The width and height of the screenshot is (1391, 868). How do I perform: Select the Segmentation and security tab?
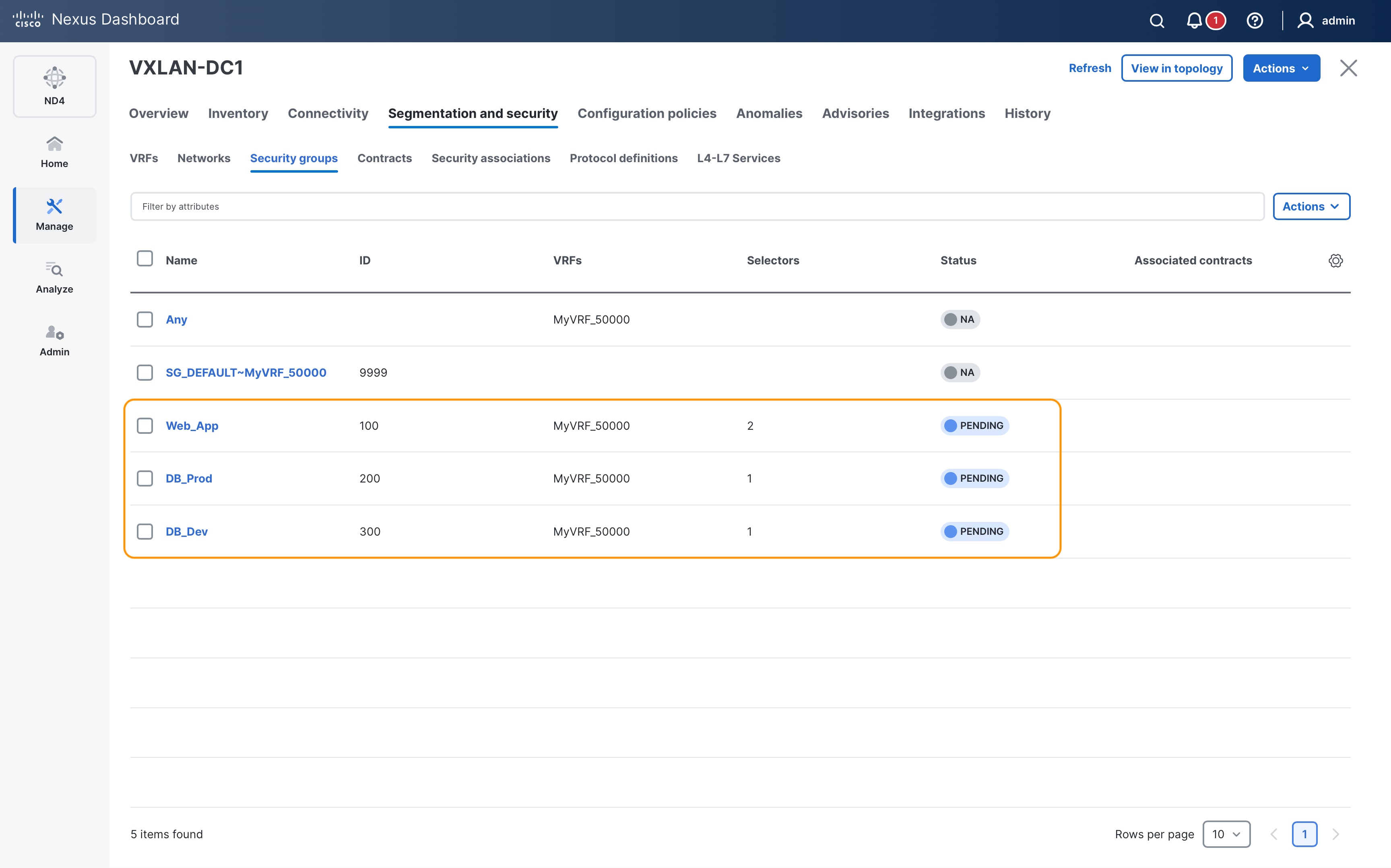(473, 113)
